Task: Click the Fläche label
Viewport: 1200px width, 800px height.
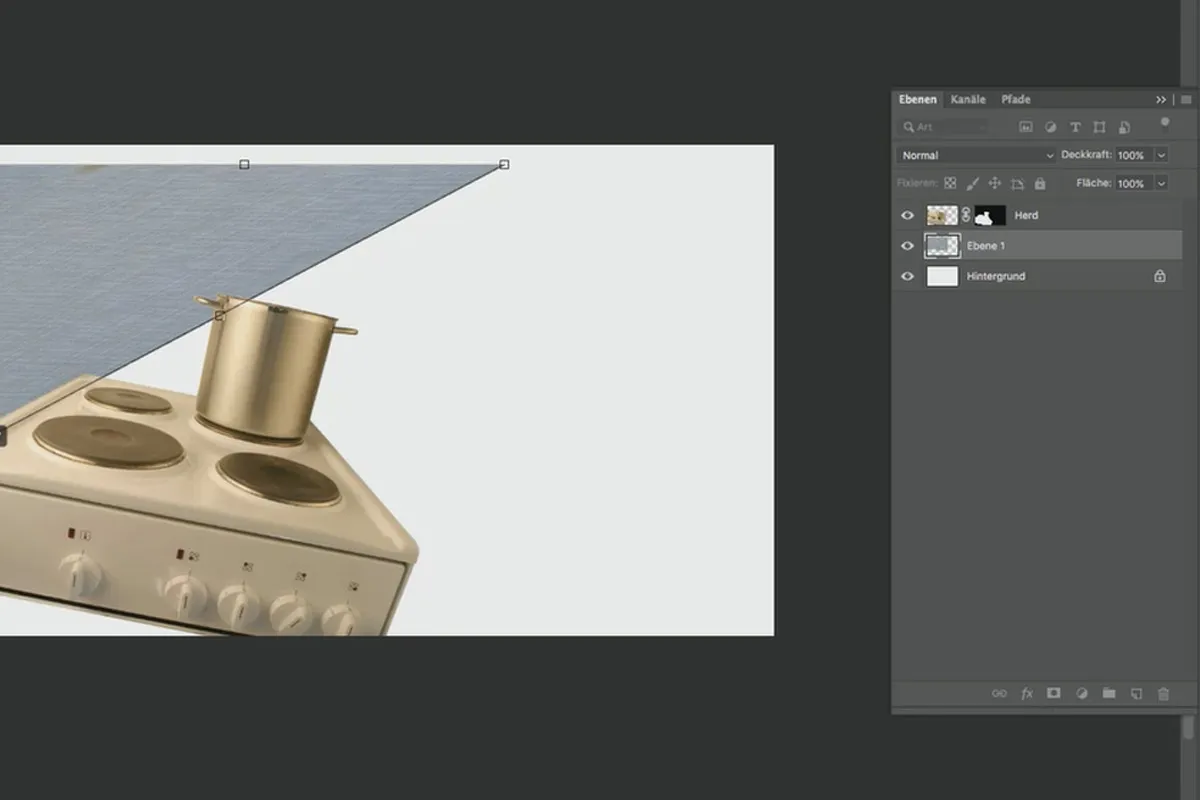Action: coord(1094,184)
